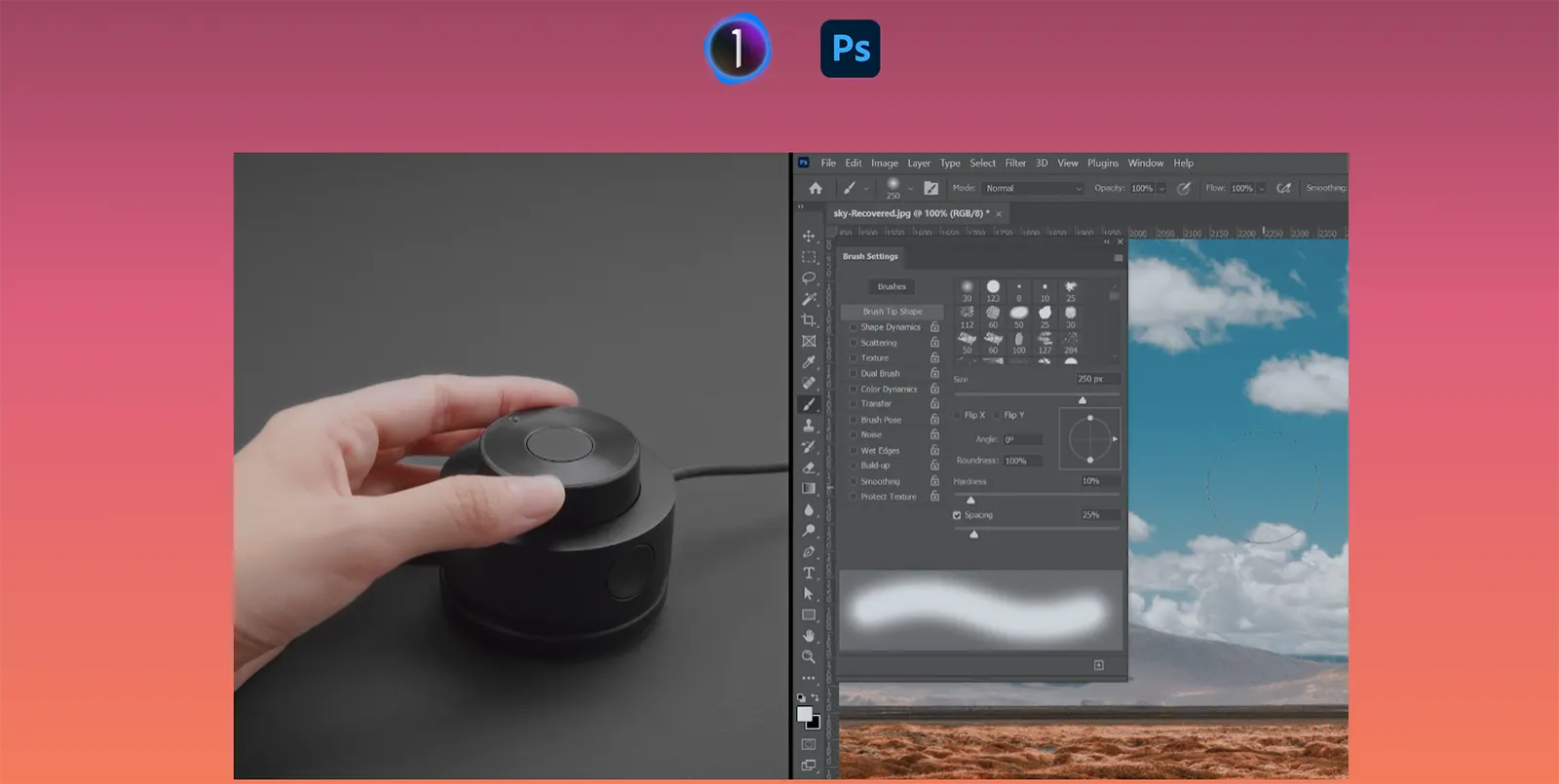The width and height of the screenshot is (1559, 784).
Task: Lock the Shape Dynamics setting
Action: (x=934, y=327)
